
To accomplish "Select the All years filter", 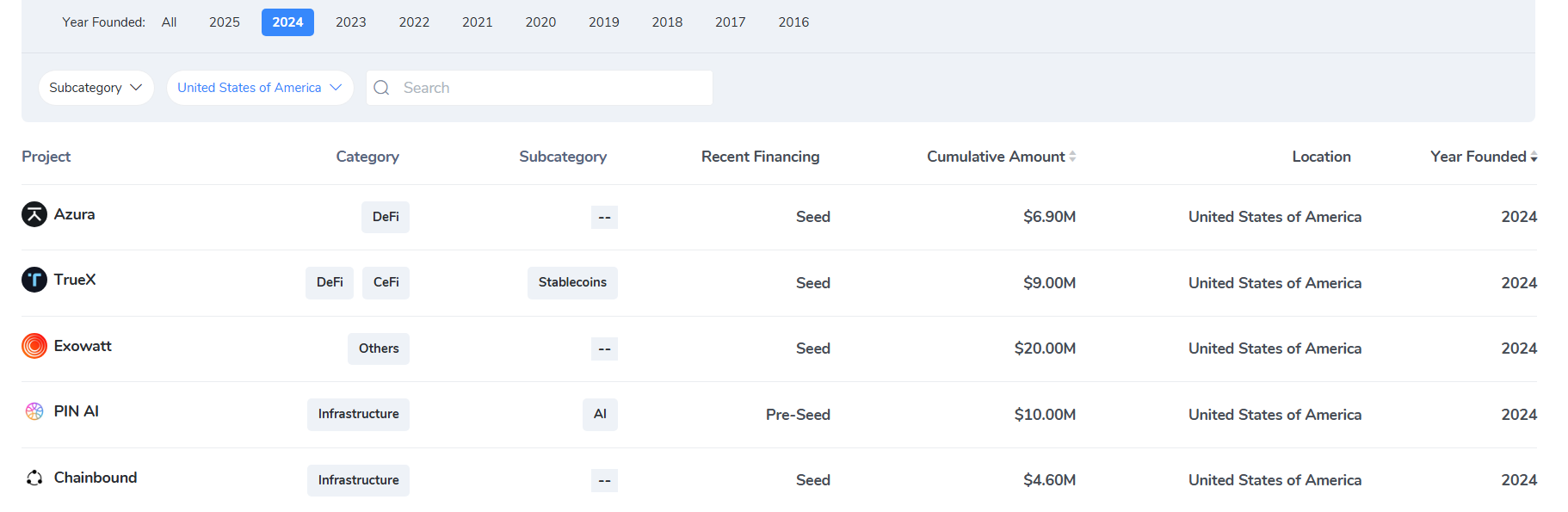I will click(169, 22).
